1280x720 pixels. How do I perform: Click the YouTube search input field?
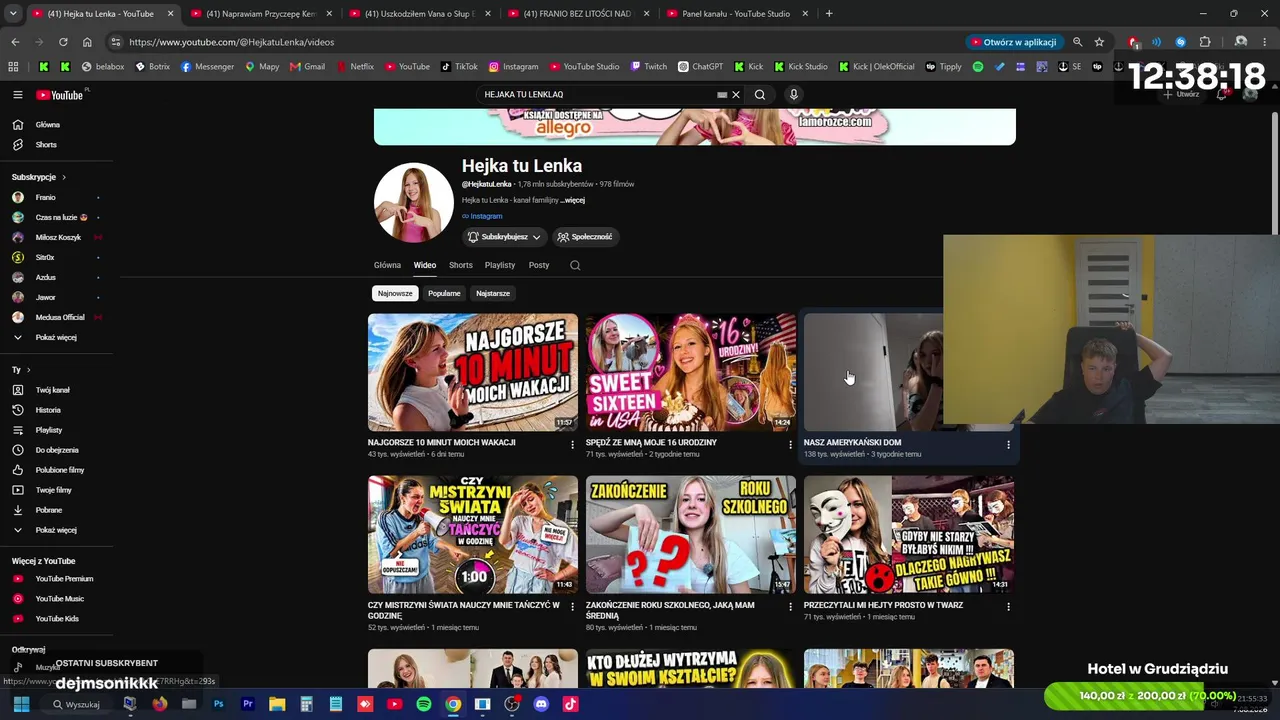[x=597, y=95]
